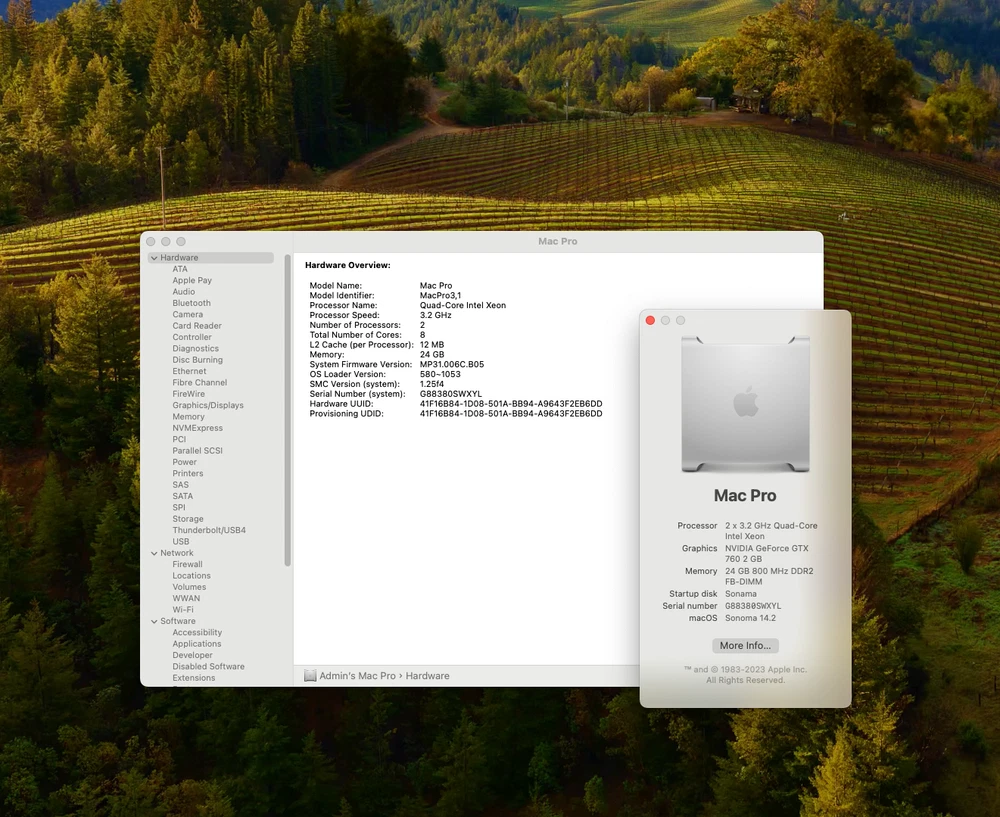Image resolution: width=1000 pixels, height=817 pixels.
Task: Select Memory in the sidebar list
Action: coord(188,416)
